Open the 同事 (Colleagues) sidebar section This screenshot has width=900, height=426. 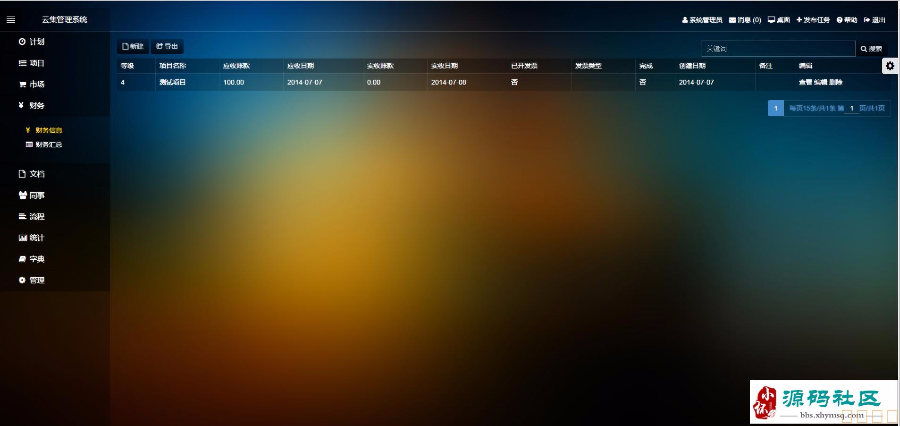(32, 195)
